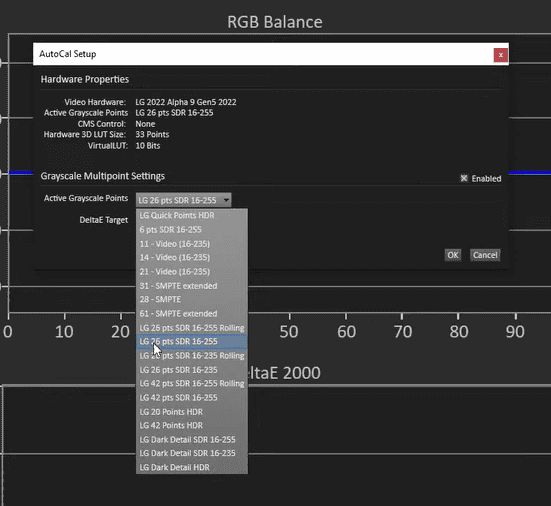This screenshot has width=551, height=506.
Task: Select 28 - SMPTE option
Action: click(192, 299)
